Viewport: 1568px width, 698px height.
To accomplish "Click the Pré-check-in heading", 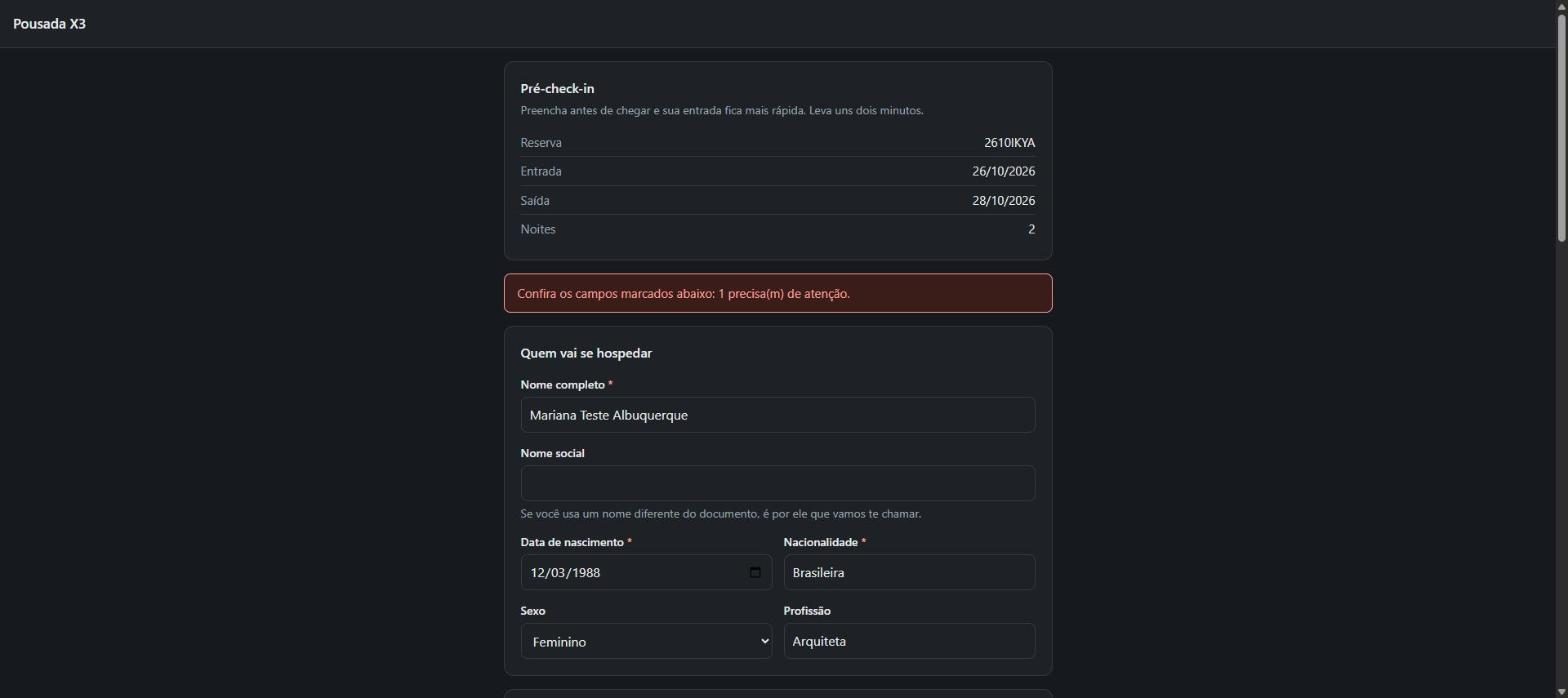I will [x=557, y=89].
